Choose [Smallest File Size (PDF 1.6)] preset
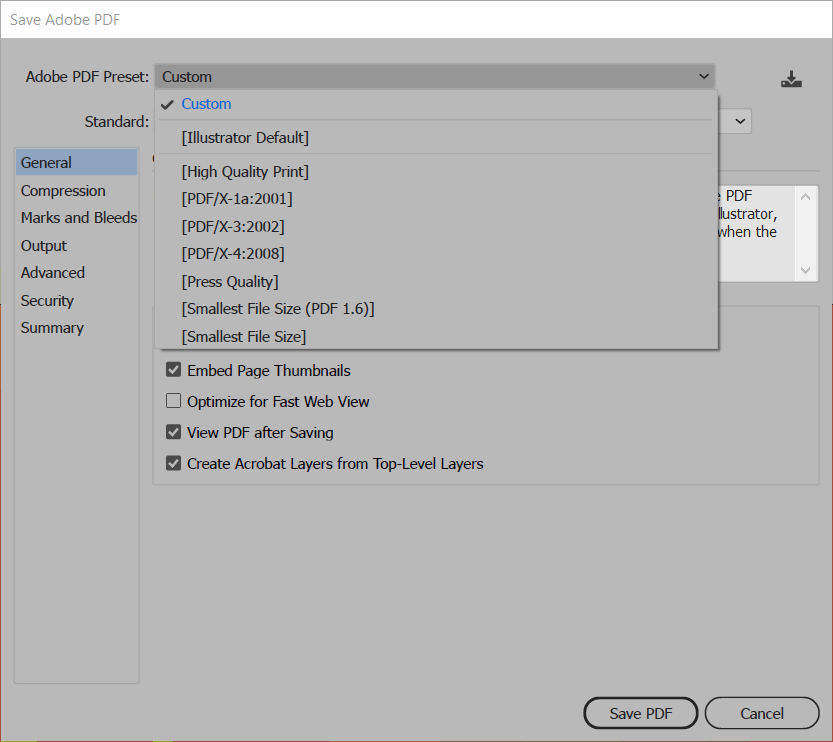 [x=436, y=309]
